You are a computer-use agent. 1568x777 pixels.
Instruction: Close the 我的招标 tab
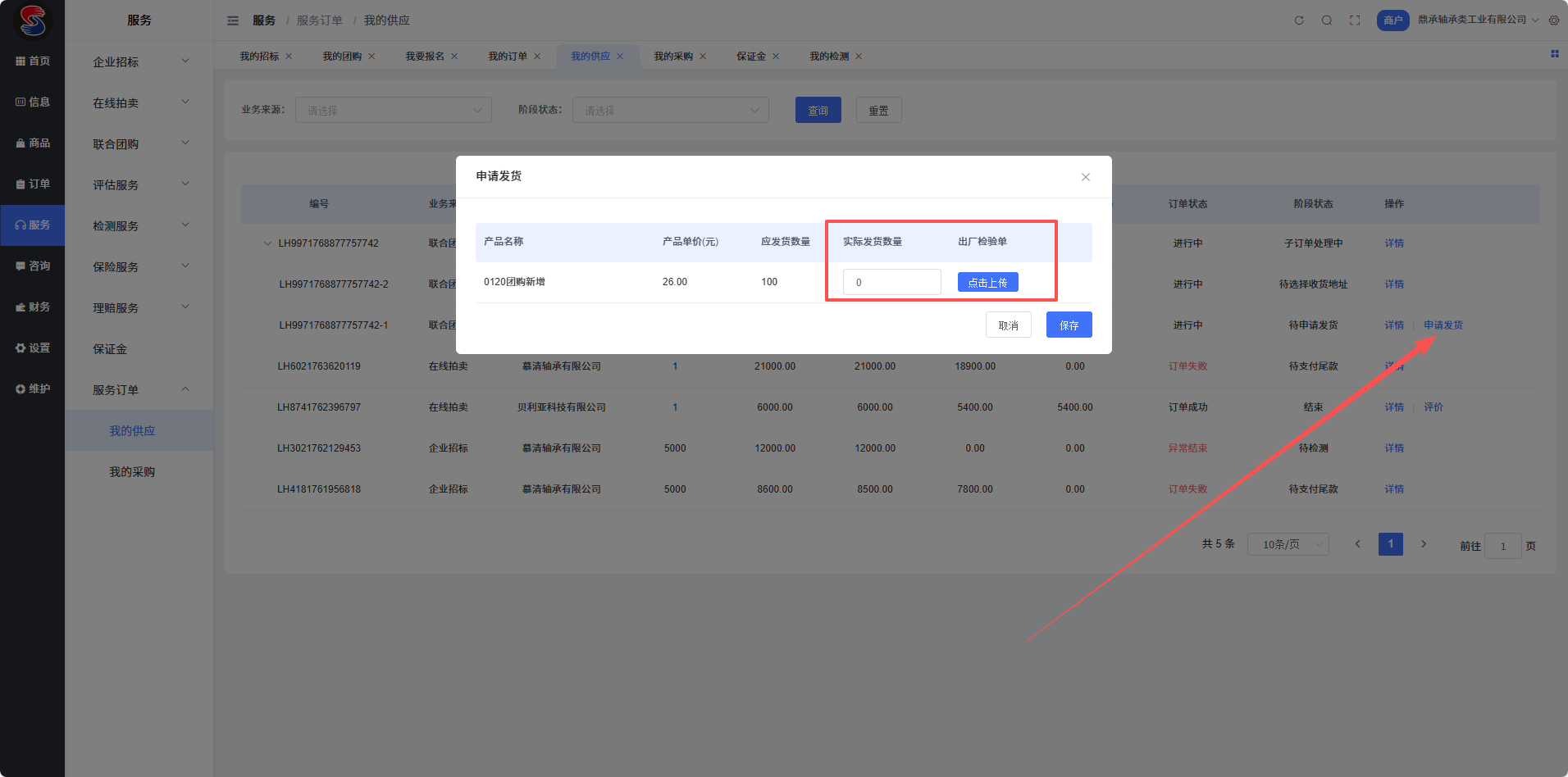tap(289, 57)
